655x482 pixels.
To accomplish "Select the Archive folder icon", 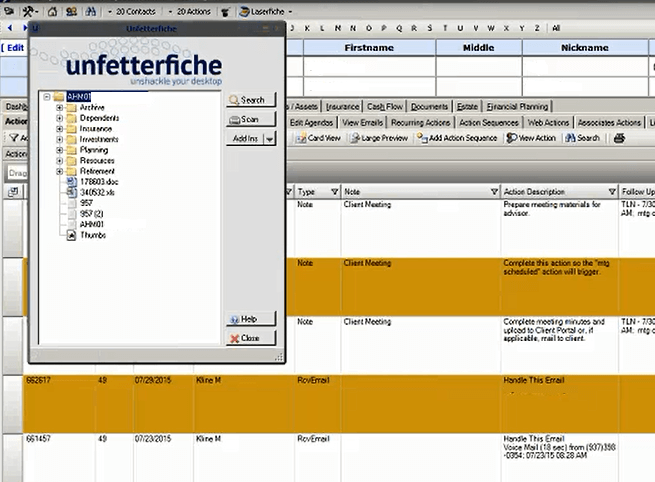I will [72, 108].
